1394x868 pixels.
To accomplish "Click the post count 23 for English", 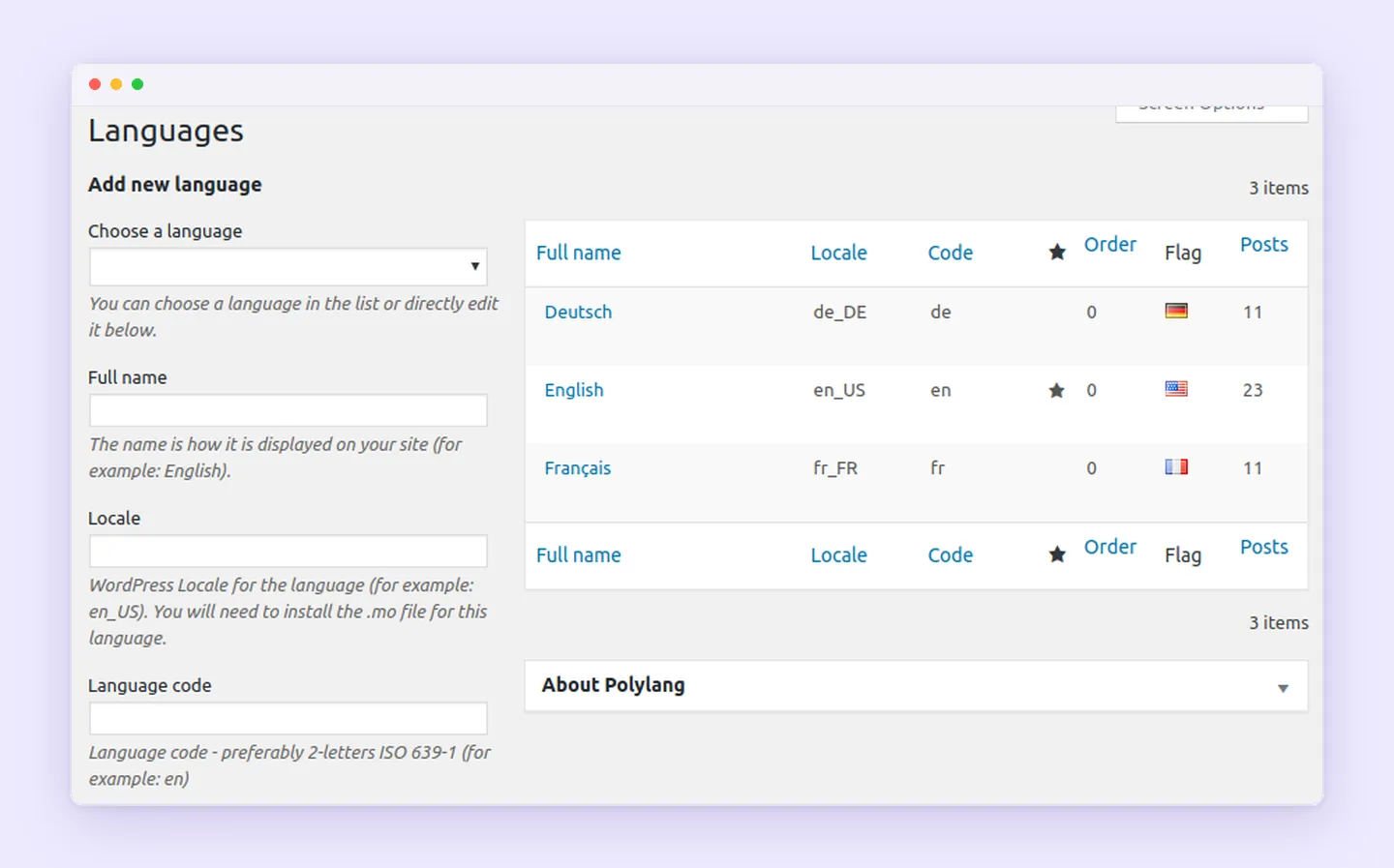I will coord(1253,390).
